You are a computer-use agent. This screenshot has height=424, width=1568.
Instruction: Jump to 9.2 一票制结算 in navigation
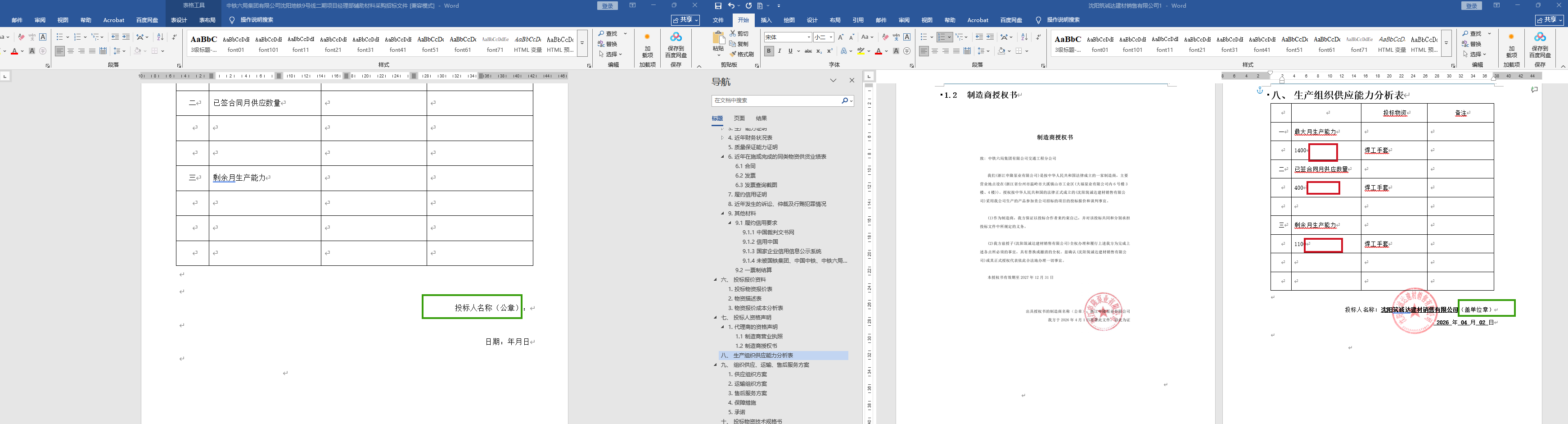[753, 270]
